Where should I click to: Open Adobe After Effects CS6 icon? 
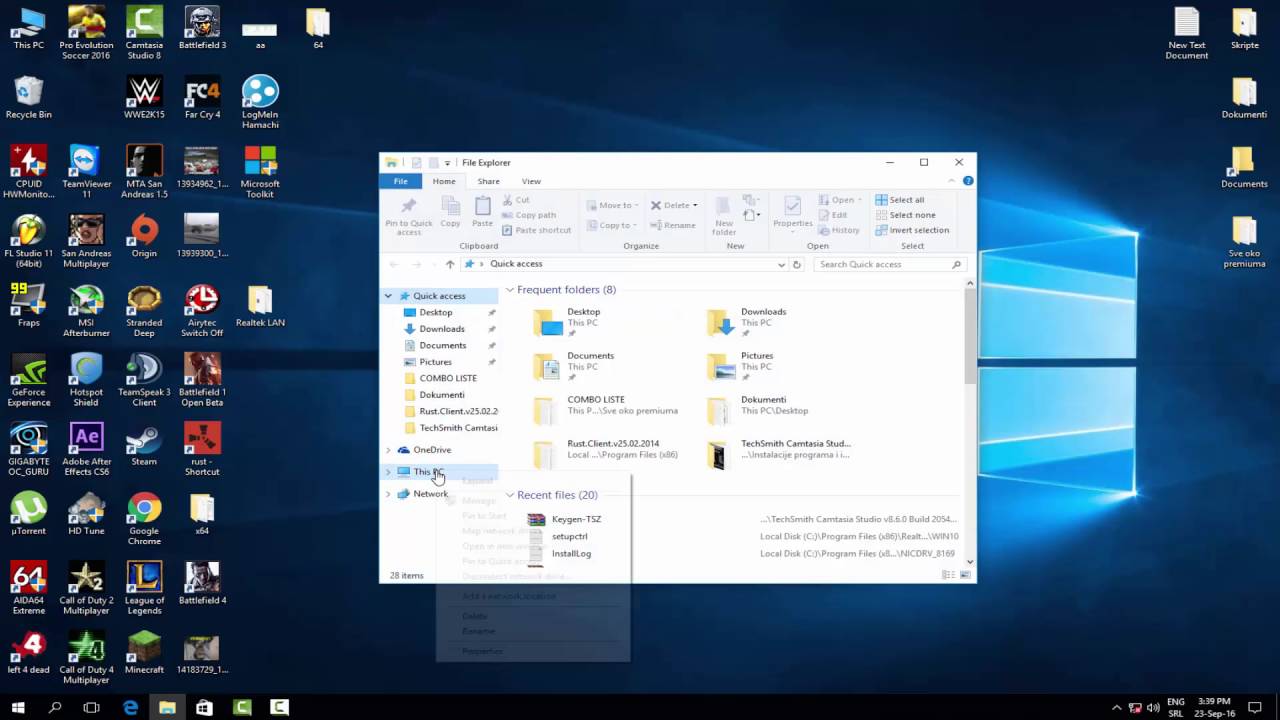[86, 450]
